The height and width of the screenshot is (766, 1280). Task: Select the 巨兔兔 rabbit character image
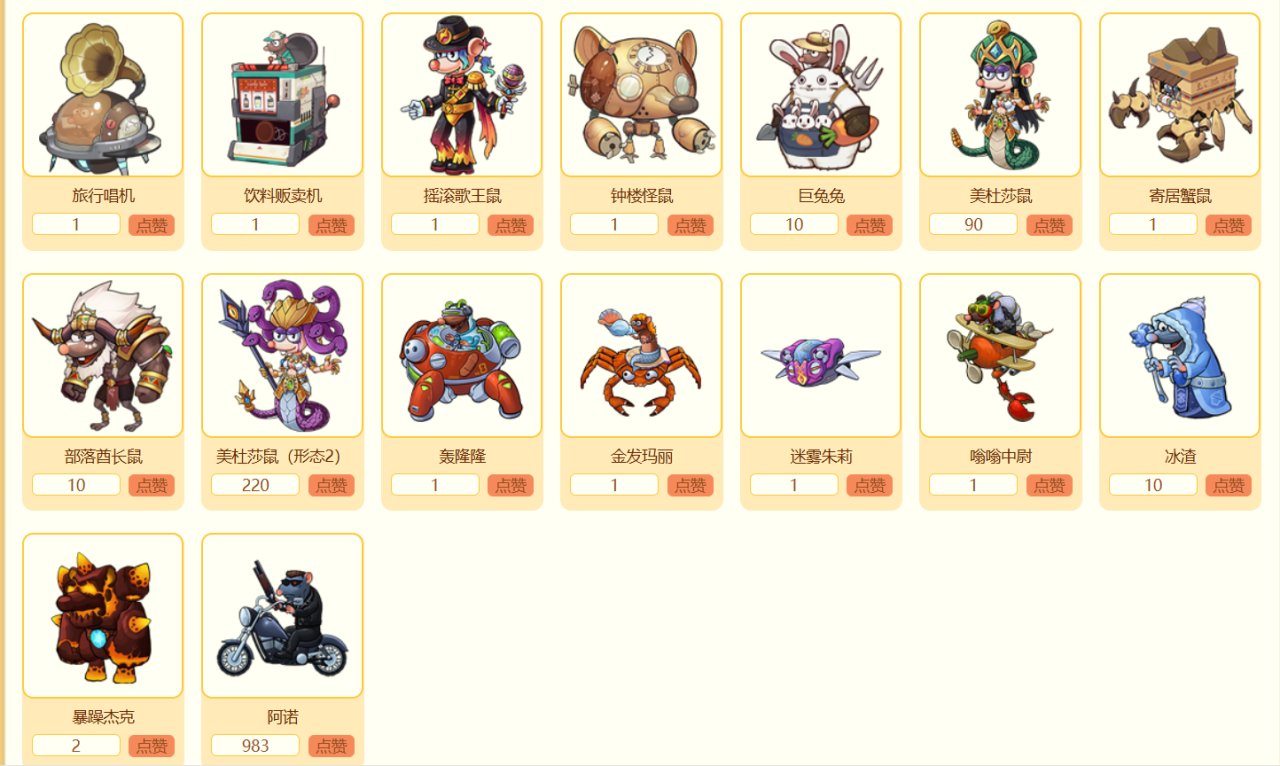(x=821, y=95)
